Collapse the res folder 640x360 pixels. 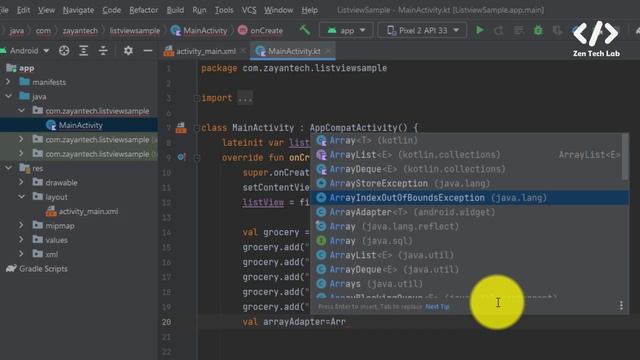8,168
